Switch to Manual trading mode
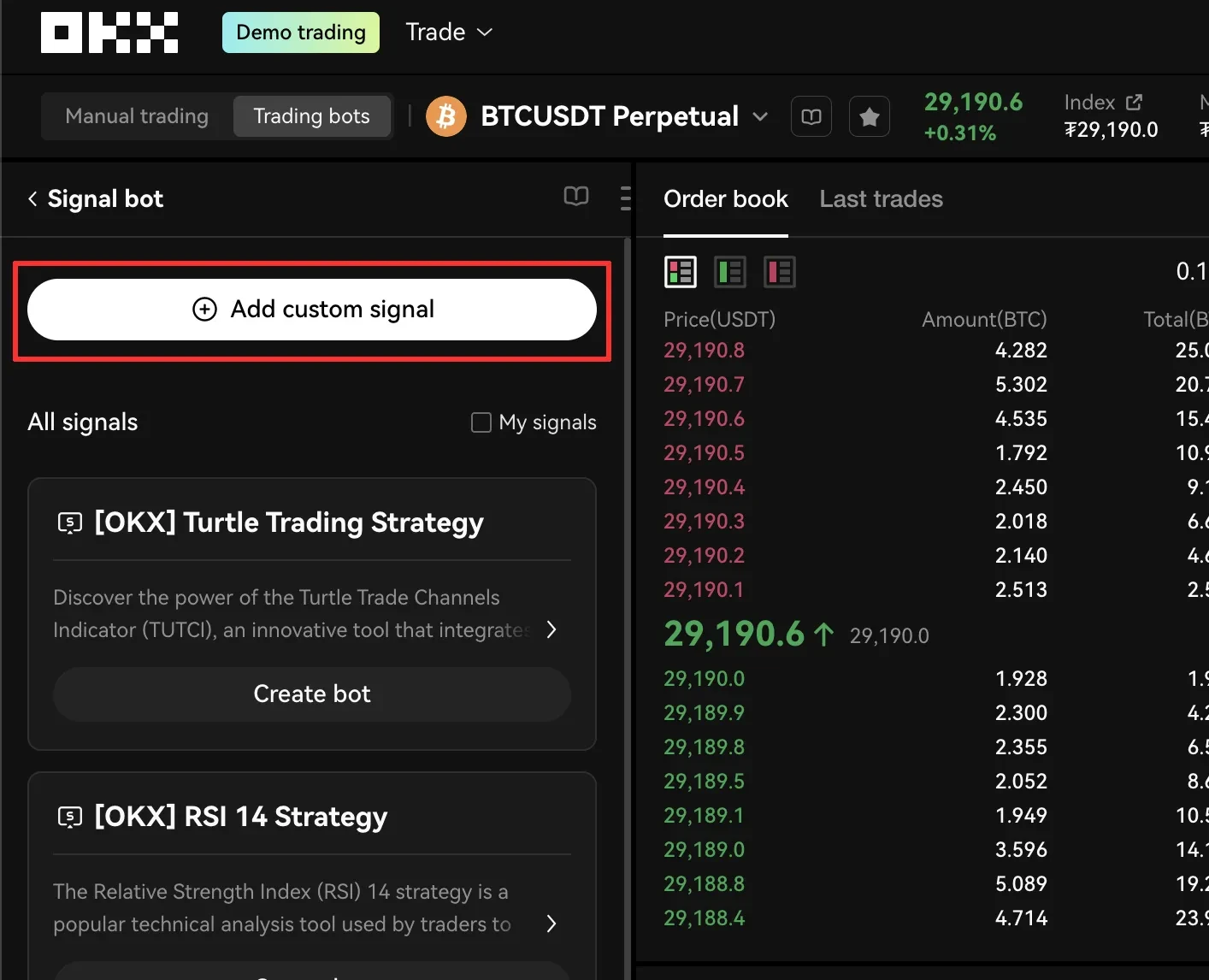The image size is (1209, 980). tap(136, 115)
